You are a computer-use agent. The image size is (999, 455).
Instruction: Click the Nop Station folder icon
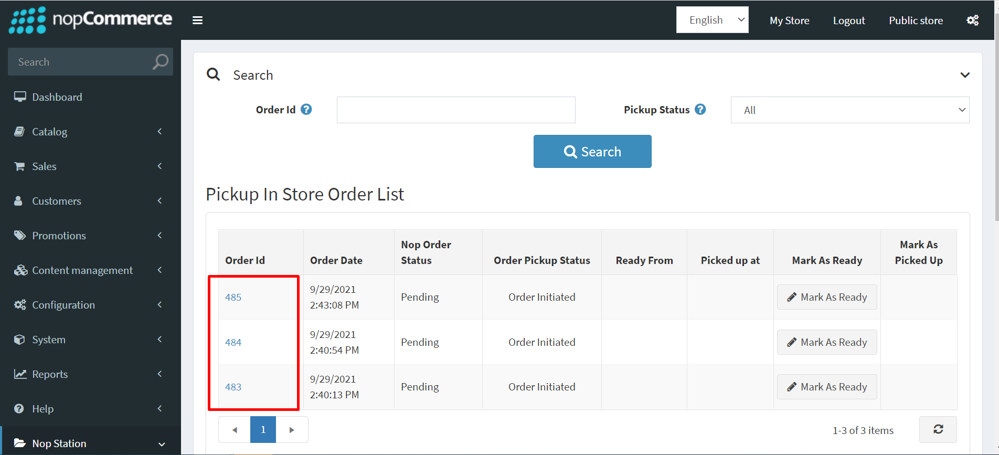click(x=20, y=444)
